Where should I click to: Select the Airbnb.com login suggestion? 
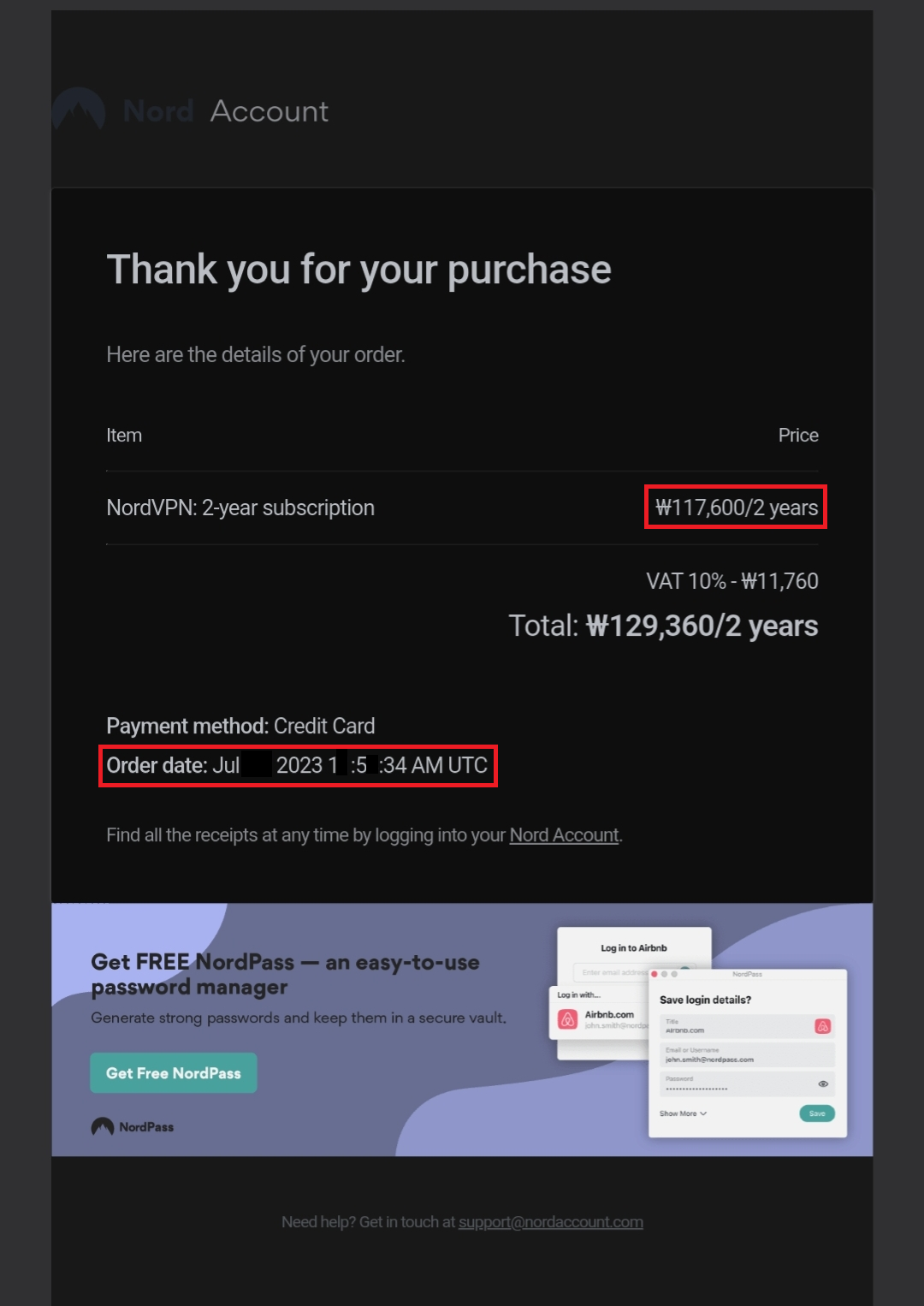pos(609,1018)
